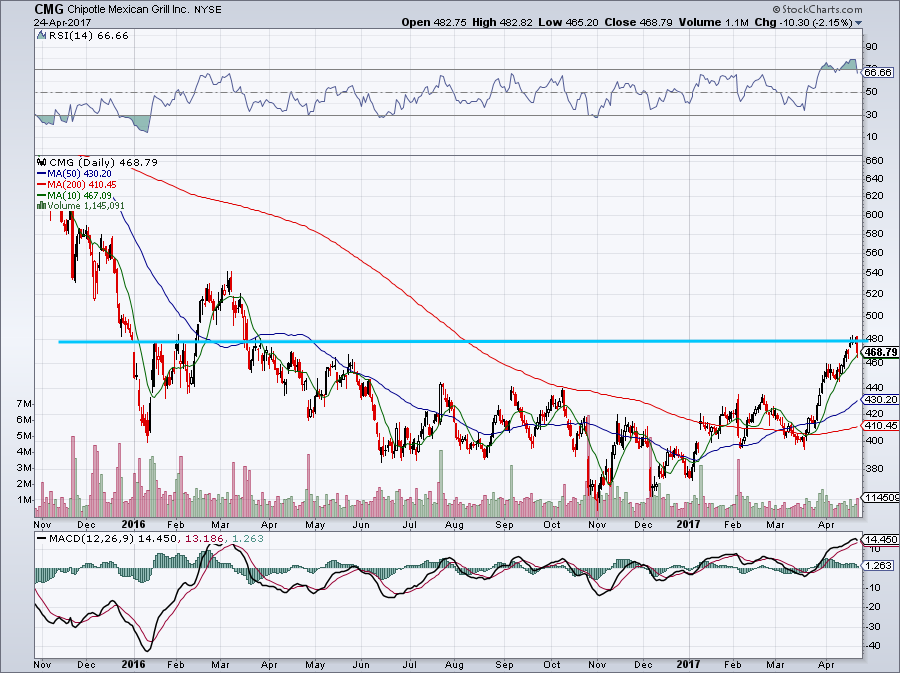Open the blue dropdown arrow after Chg
Viewport: 900px width, 673px height.
pos(859,23)
